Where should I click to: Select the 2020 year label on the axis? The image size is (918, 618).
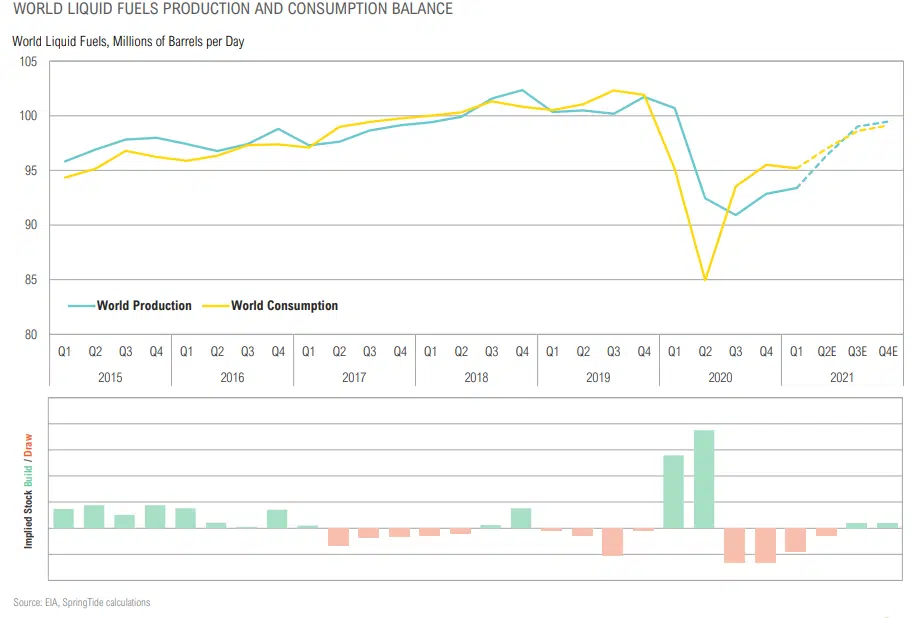pyautogui.click(x=720, y=378)
